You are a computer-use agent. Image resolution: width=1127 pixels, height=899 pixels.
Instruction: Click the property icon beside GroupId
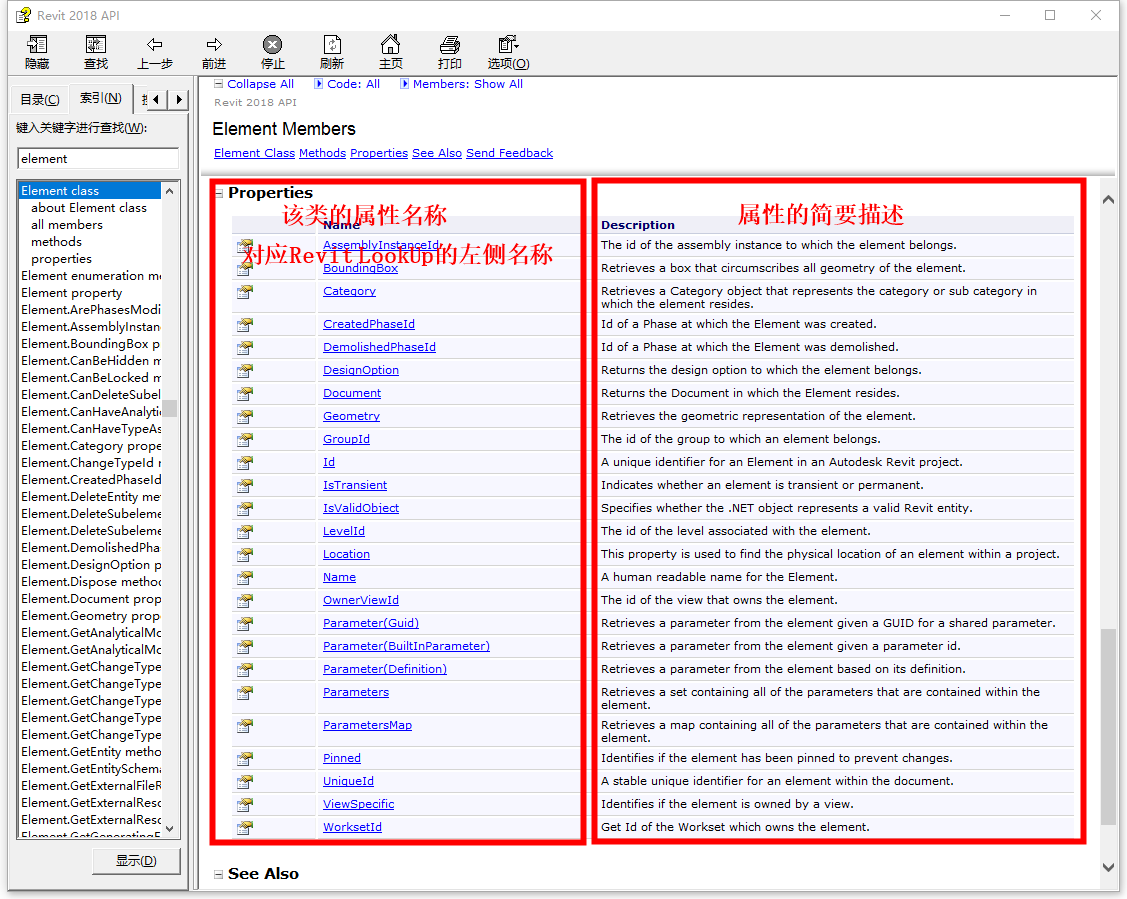245,440
